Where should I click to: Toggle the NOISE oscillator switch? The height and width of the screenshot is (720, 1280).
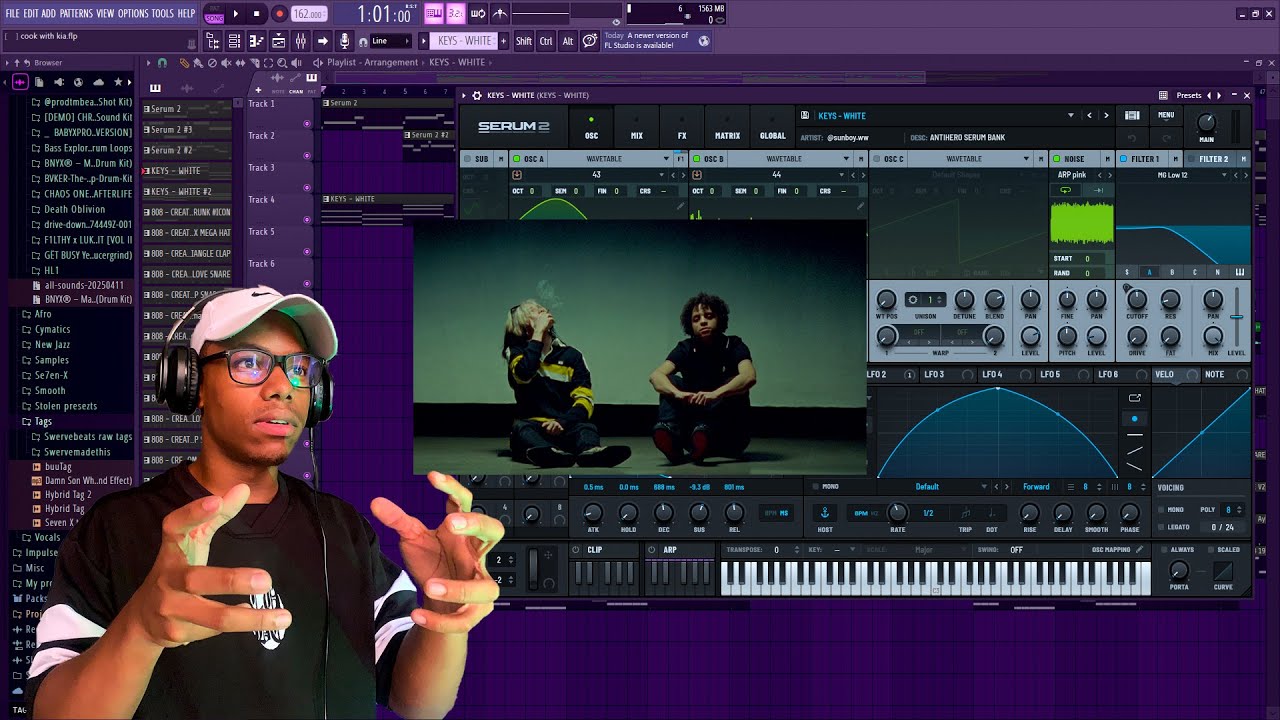point(1057,159)
